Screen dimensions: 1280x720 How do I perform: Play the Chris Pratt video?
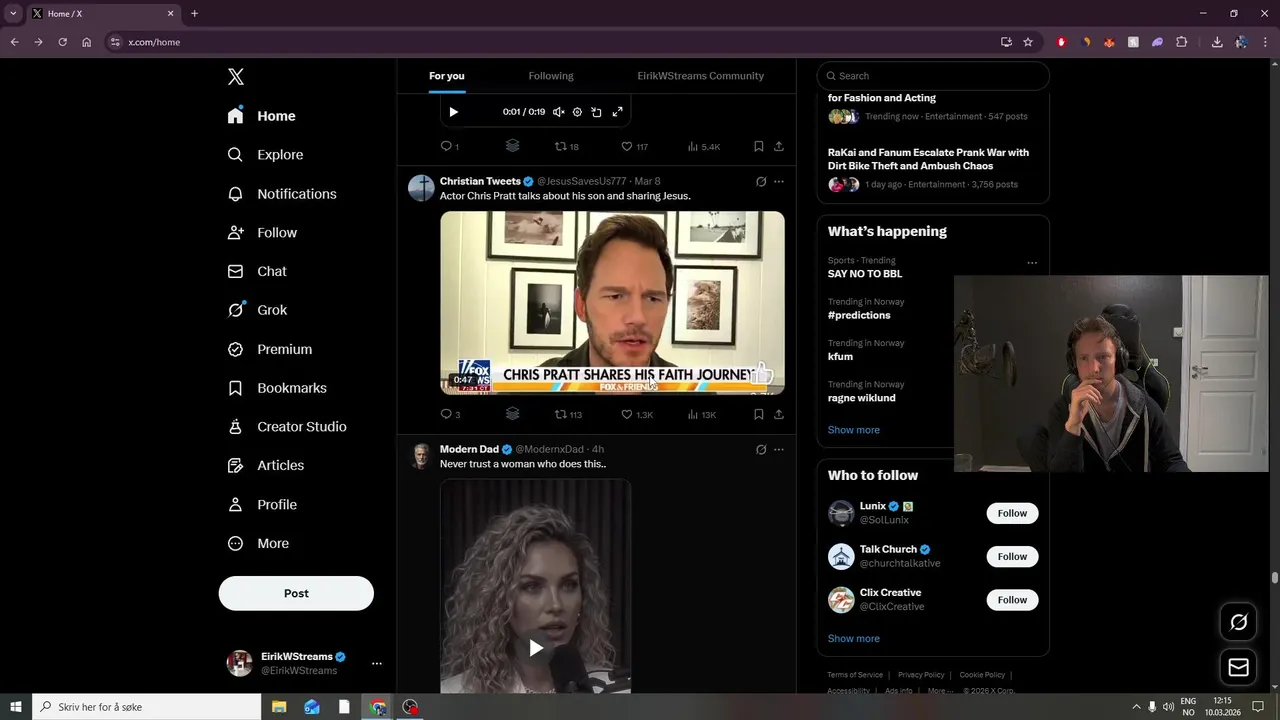click(612, 302)
